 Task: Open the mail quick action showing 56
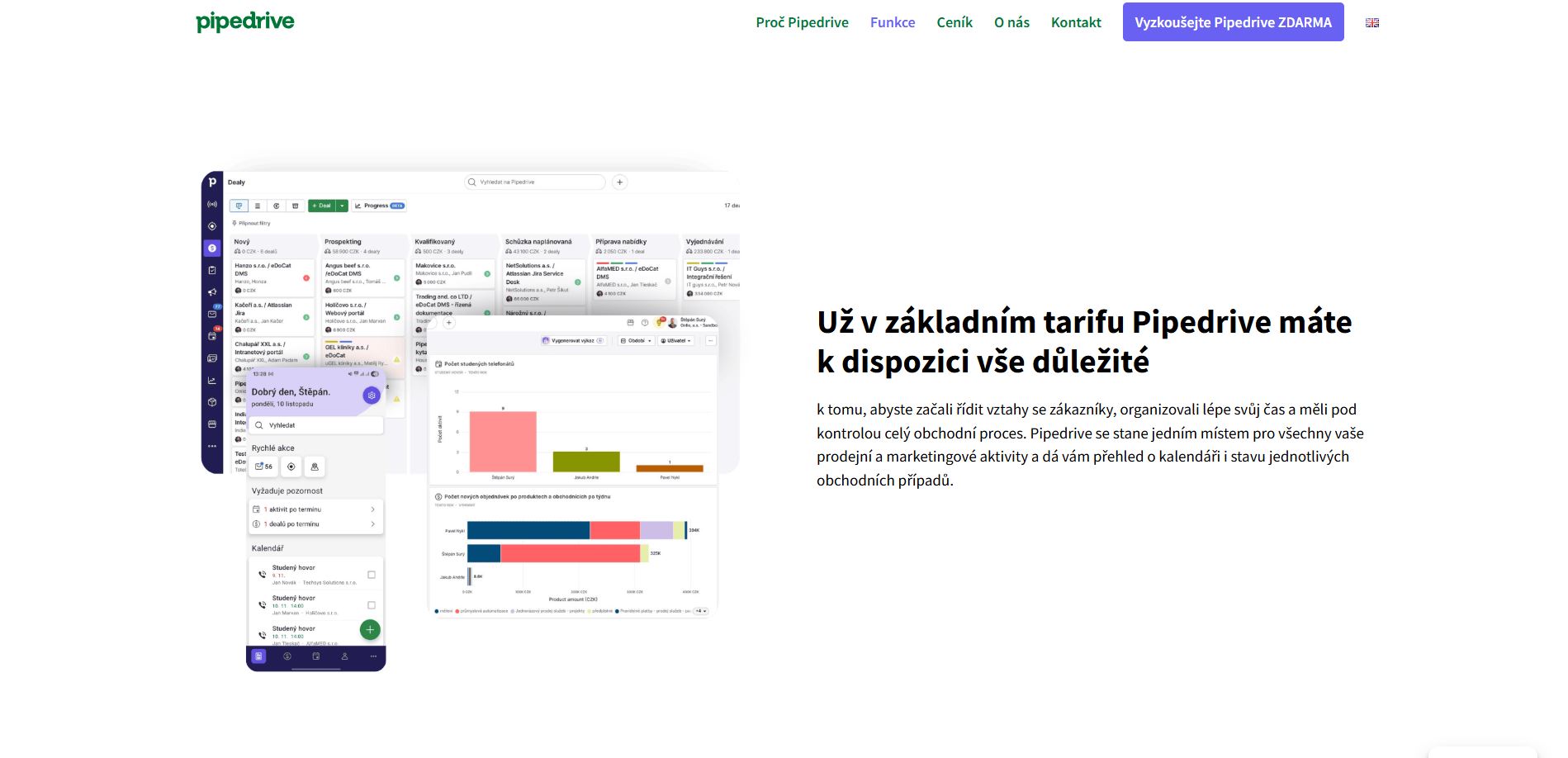pyautogui.click(x=264, y=467)
